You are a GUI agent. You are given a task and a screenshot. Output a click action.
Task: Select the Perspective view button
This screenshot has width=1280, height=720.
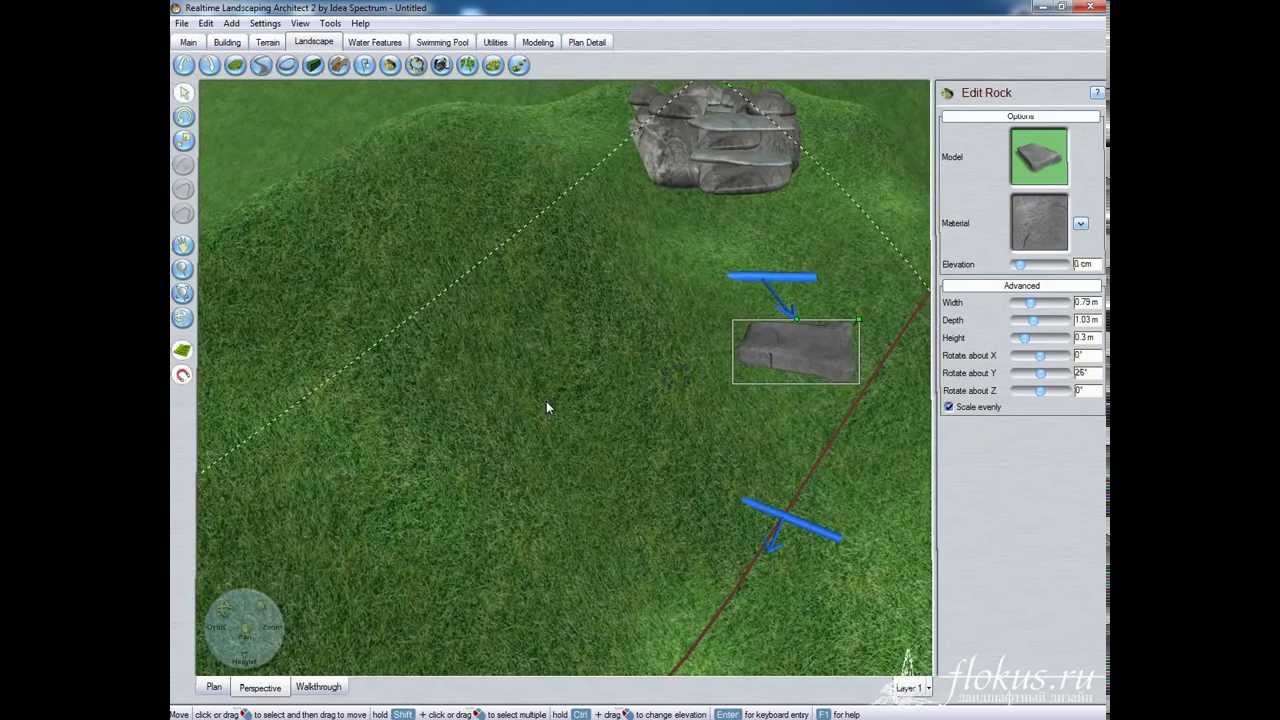pyautogui.click(x=260, y=687)
